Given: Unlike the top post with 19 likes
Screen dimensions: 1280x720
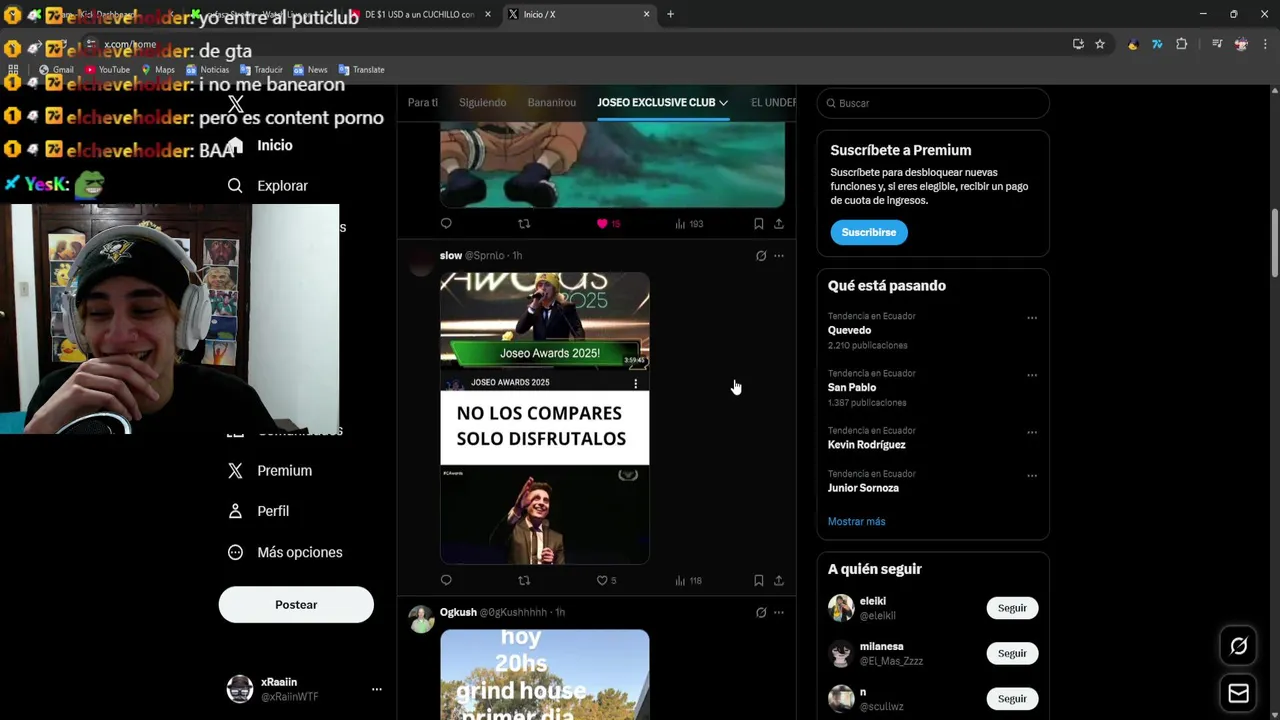Looking at the screenshot, I should tap(608, 224).
